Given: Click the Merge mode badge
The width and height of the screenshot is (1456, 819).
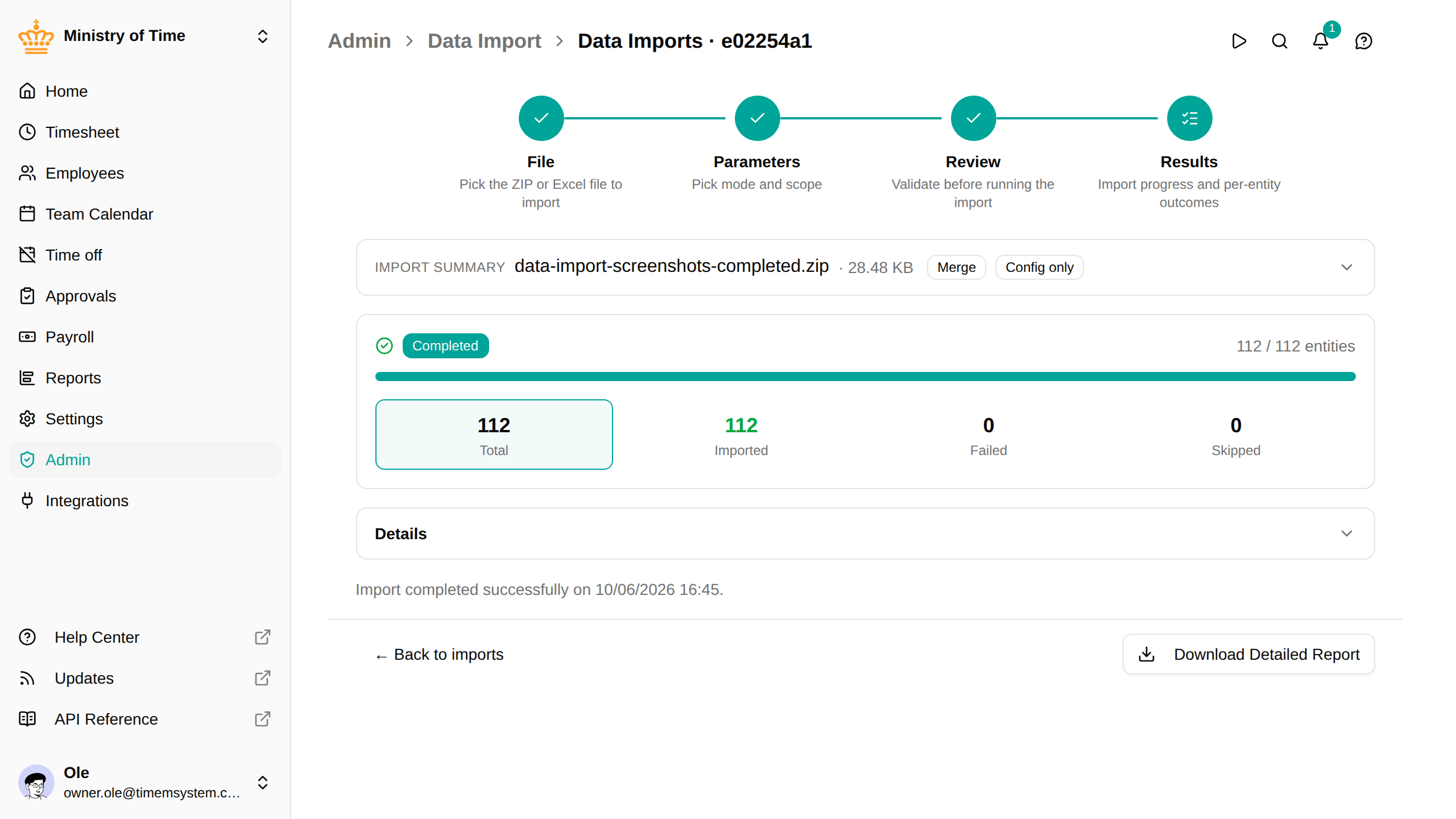Looking at the screenshot, I should point(956,267).
